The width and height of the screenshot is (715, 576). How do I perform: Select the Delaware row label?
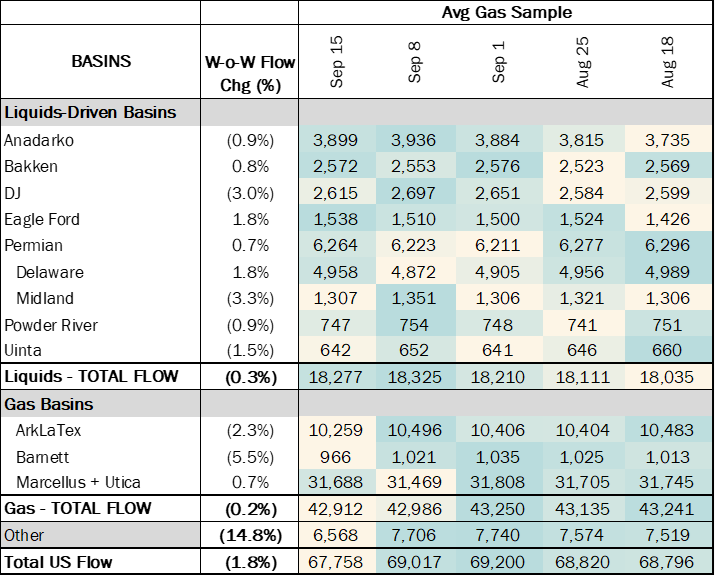(50, 272)
